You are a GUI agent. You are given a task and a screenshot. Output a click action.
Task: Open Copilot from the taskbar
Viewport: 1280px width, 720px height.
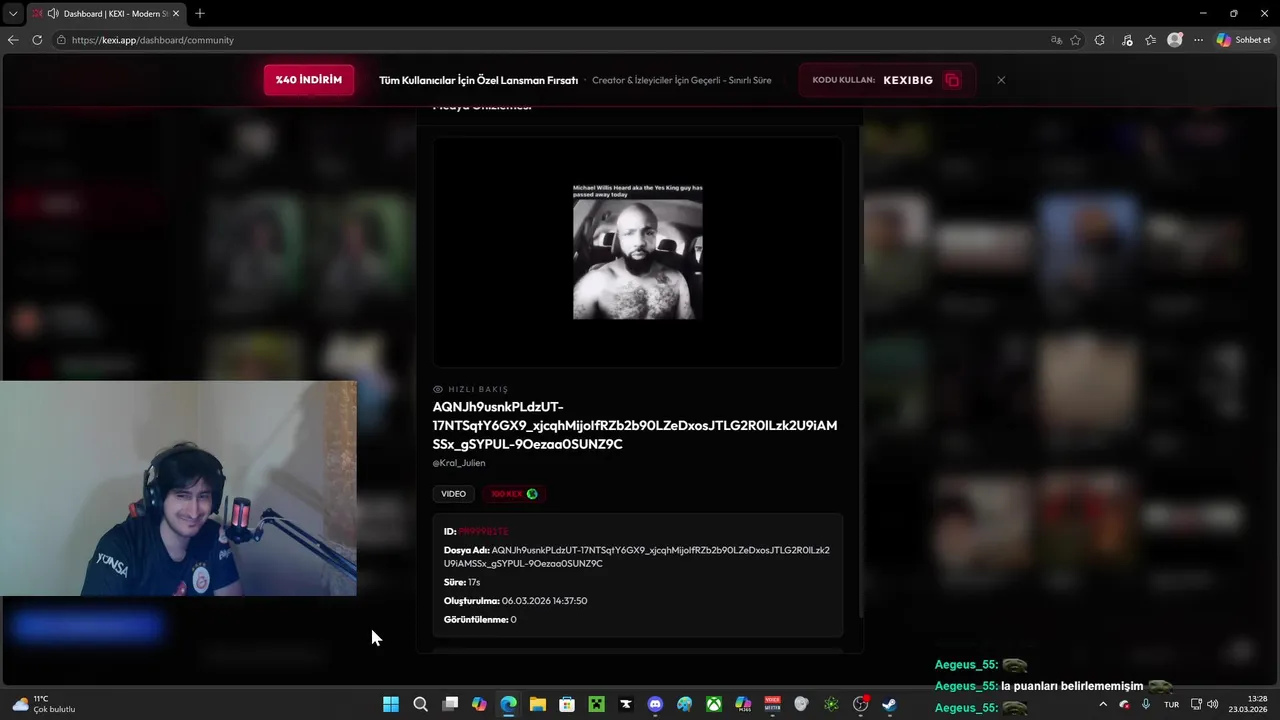tap(479, 704)
